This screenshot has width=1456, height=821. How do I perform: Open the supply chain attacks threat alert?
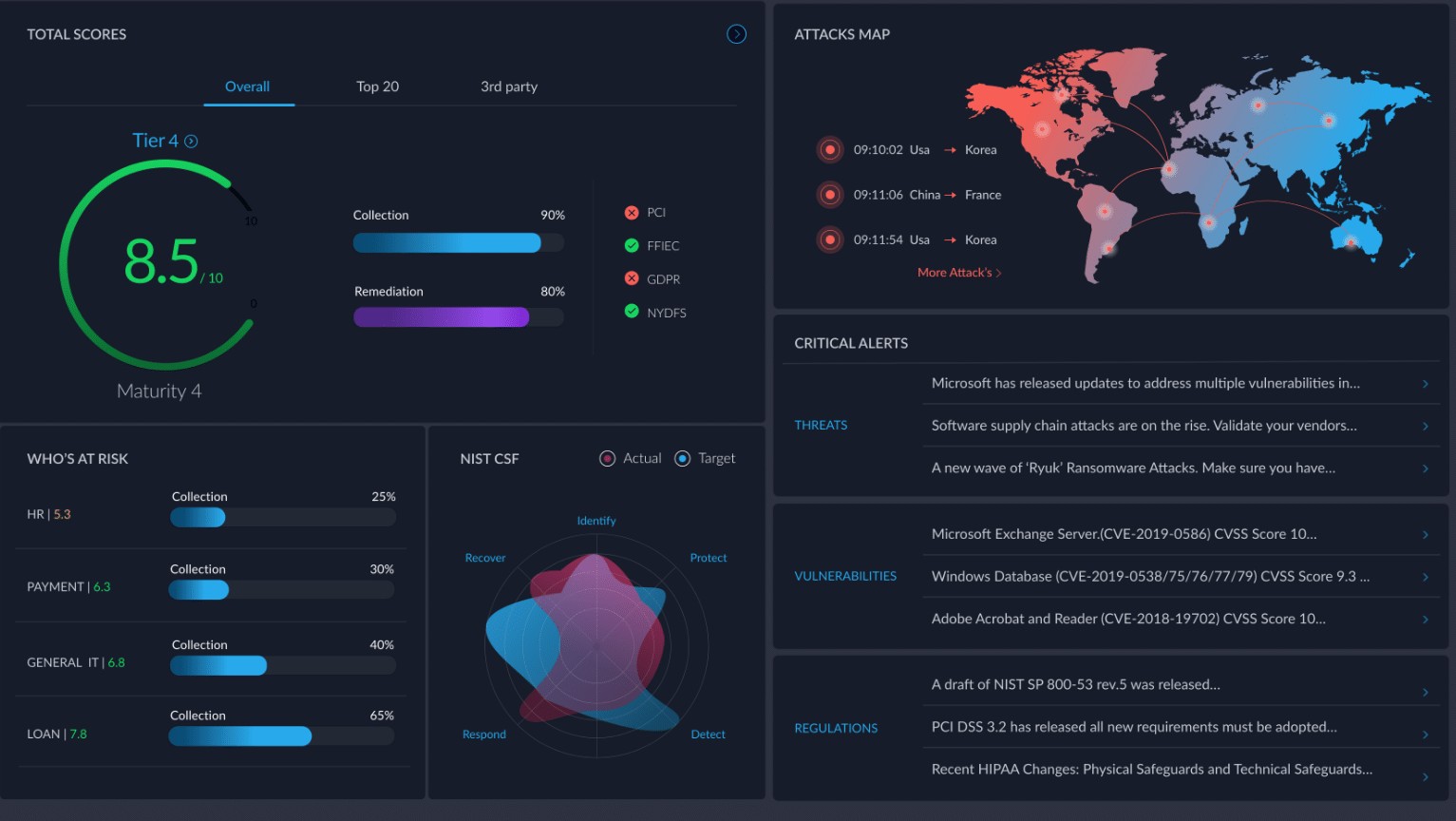tap(1425, 425)
